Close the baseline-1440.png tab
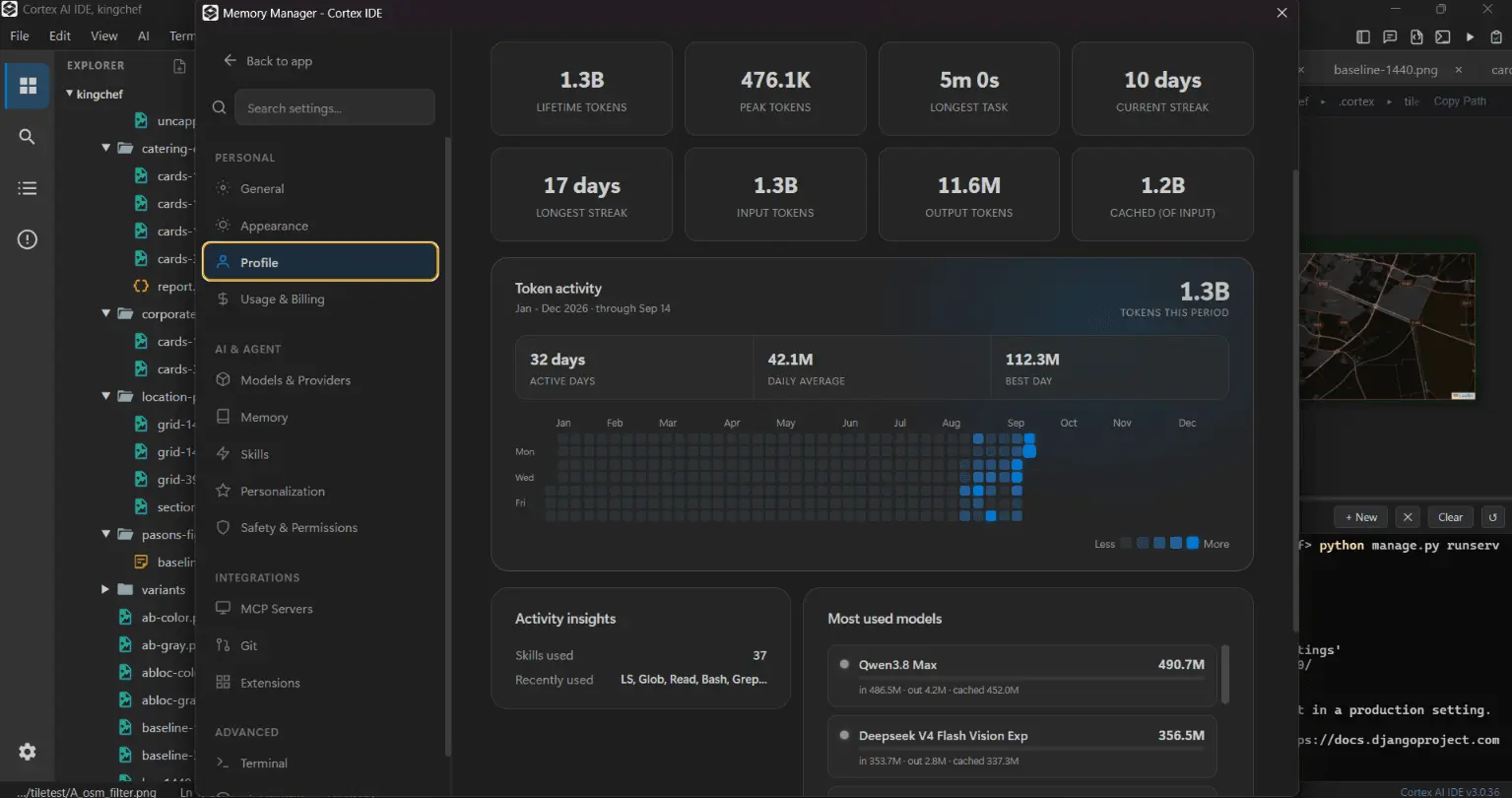Image resolution: width=1512 pixels, height=798 pixels. pos(1459,70)
